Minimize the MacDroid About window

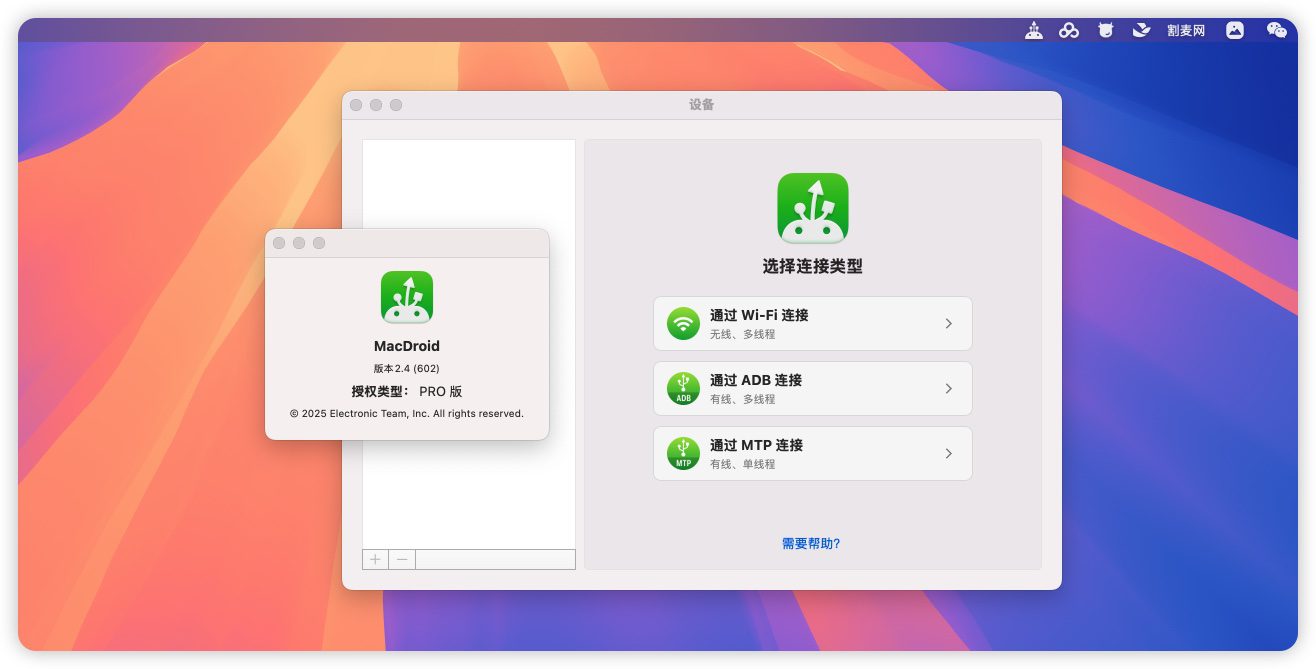[299, 243]
